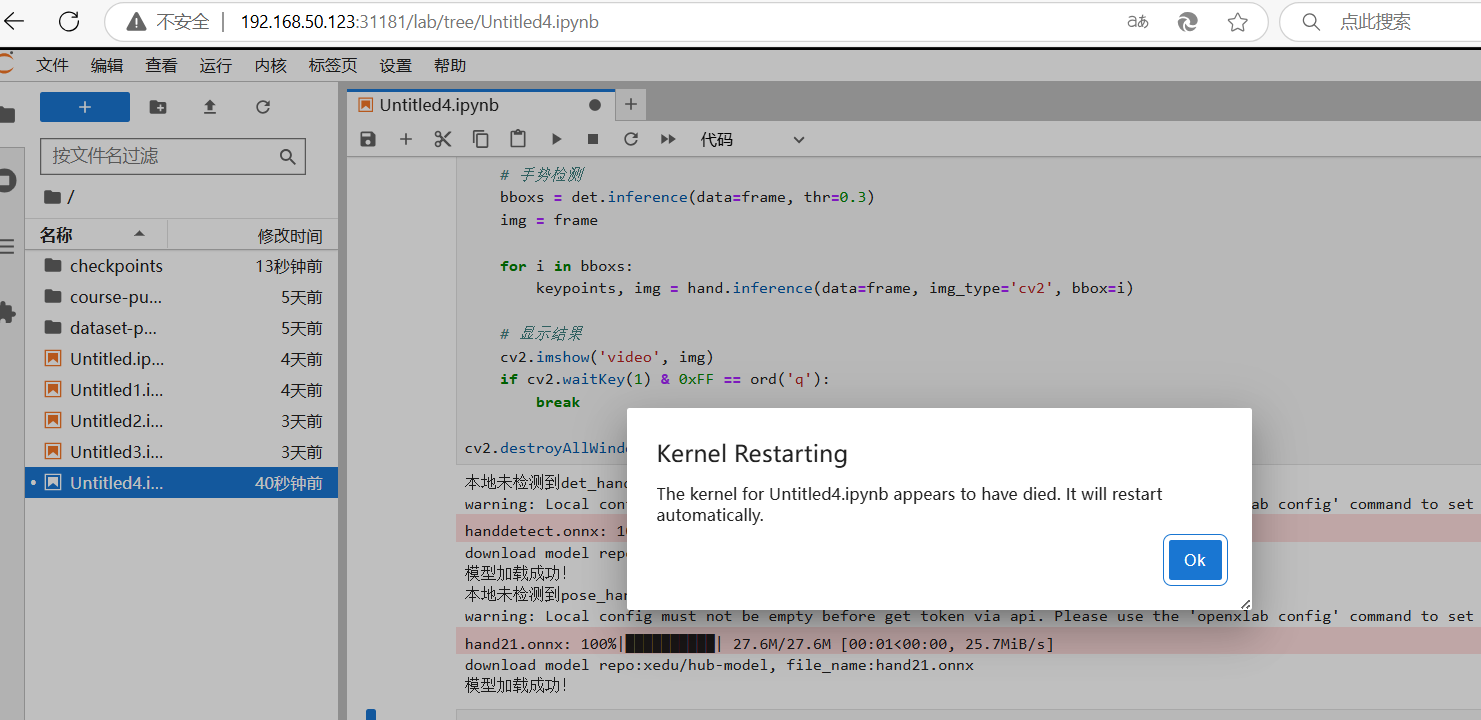Screen dimensions: 1481x720
Task: Refresh the file browser list
Action: 263,107
